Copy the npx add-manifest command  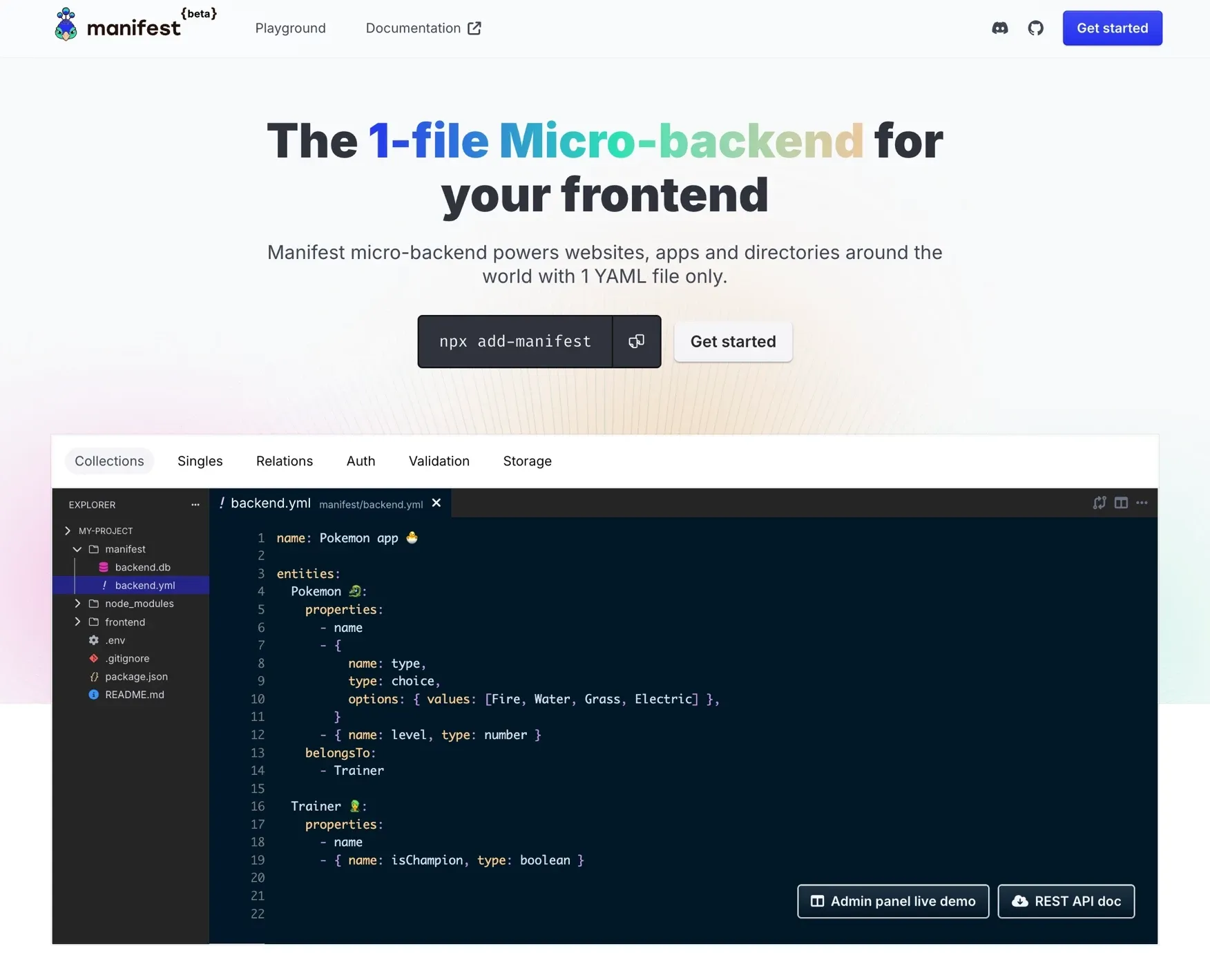tap(636, 341)
